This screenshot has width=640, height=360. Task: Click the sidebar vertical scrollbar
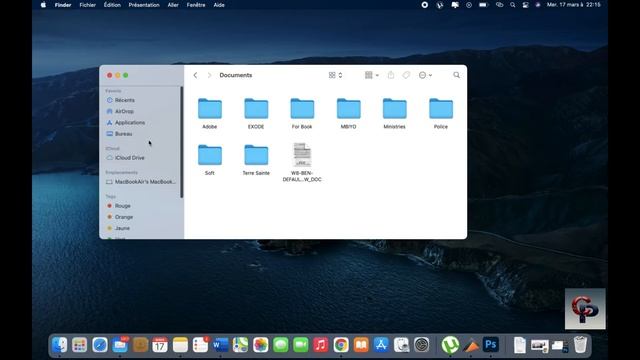click(182, 142)
